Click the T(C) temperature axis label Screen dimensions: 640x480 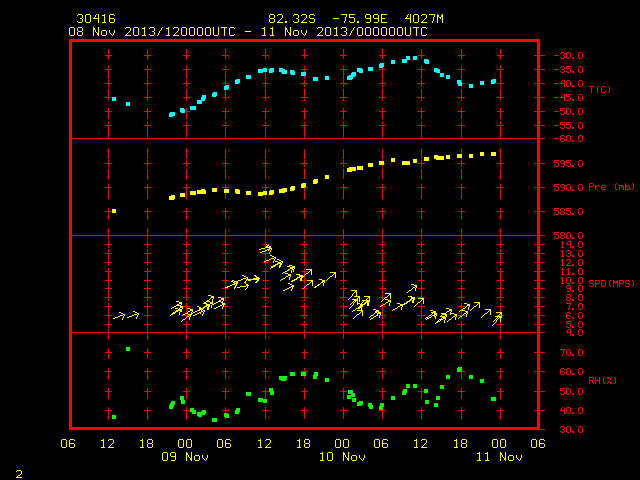pos(600,89)
